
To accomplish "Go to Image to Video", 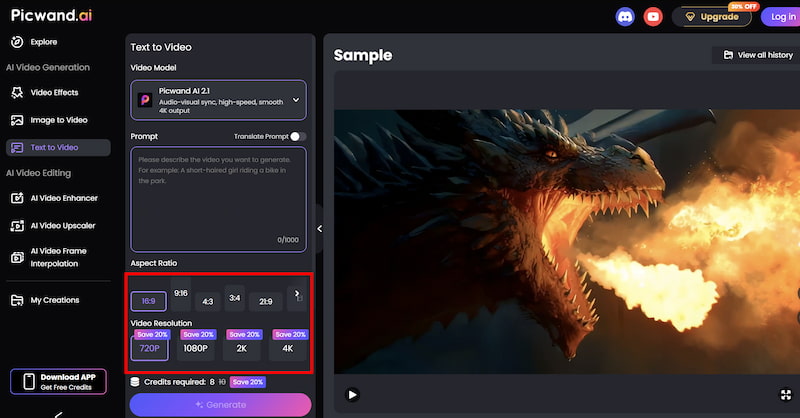I will (58, 120).
